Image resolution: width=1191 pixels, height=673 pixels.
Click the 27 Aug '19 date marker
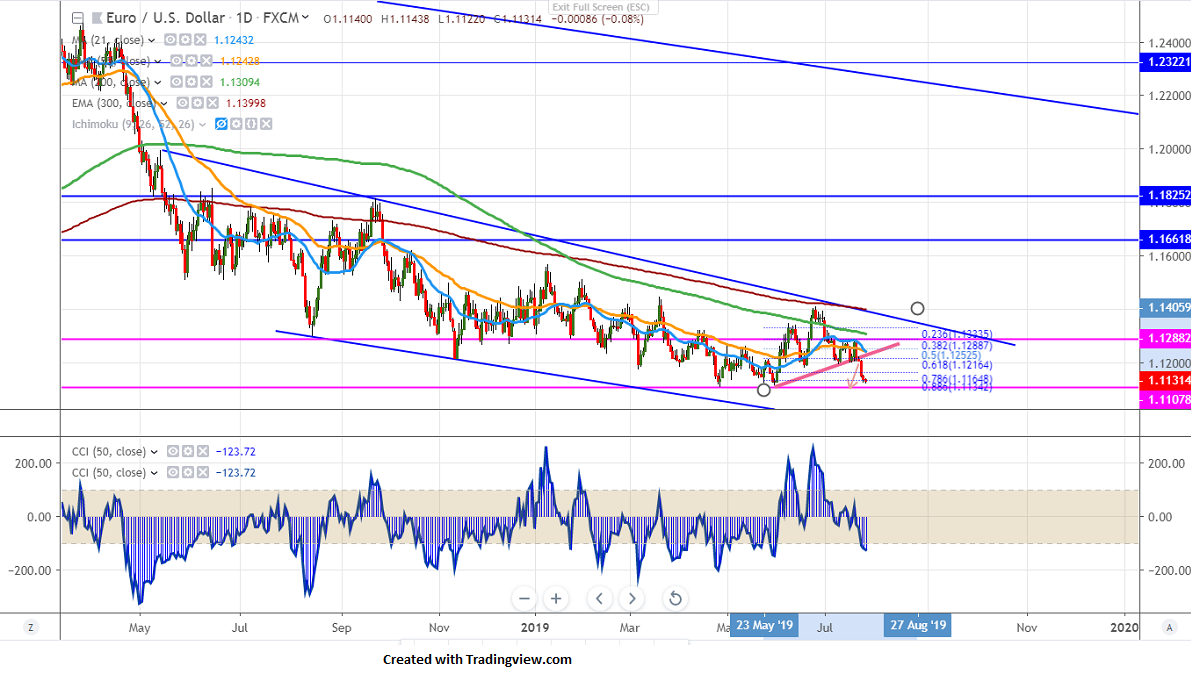[918, 626]
